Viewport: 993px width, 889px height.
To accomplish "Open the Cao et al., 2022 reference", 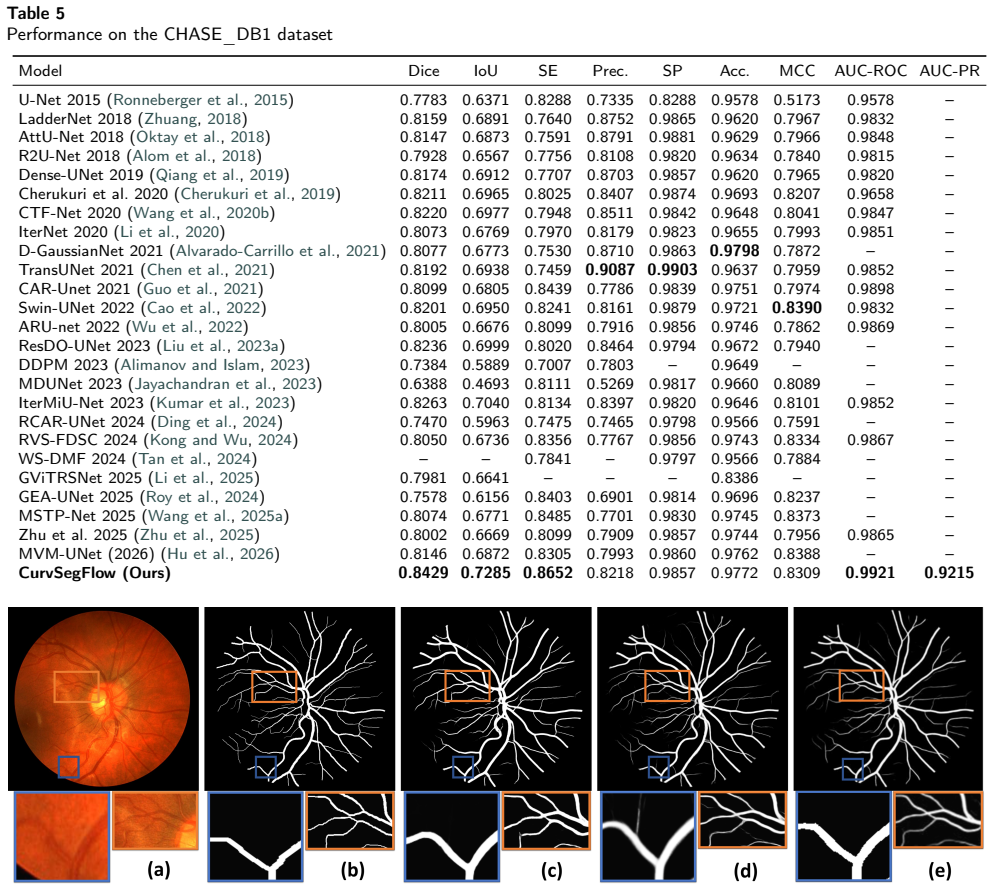I will point(204,308).
